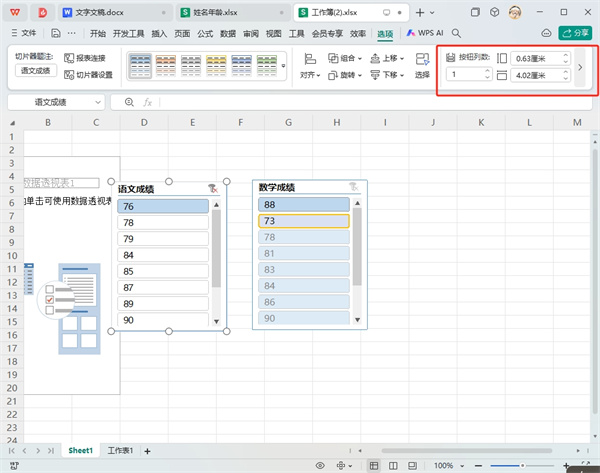
Task: Open the three-dot more commands menu
Action: point(72,33)
